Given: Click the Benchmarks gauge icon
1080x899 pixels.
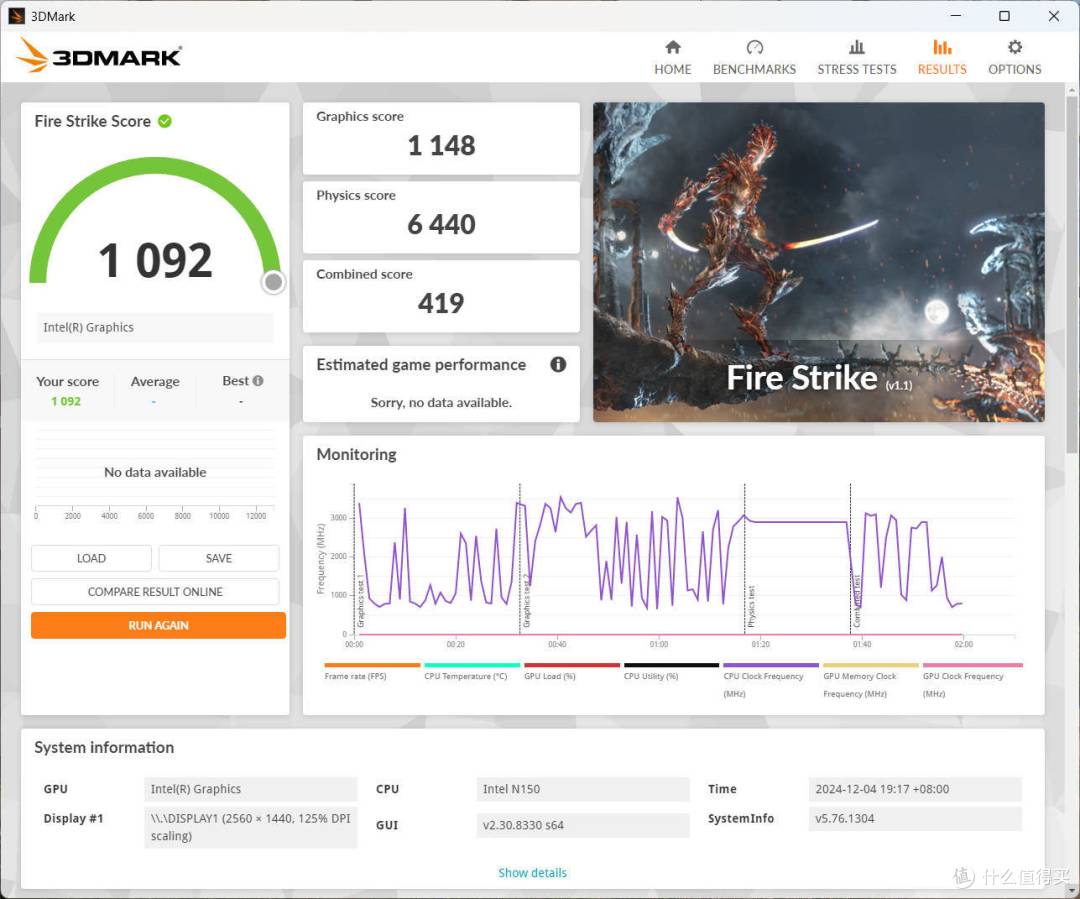Looking at the screenshot, I should [754, 47].
